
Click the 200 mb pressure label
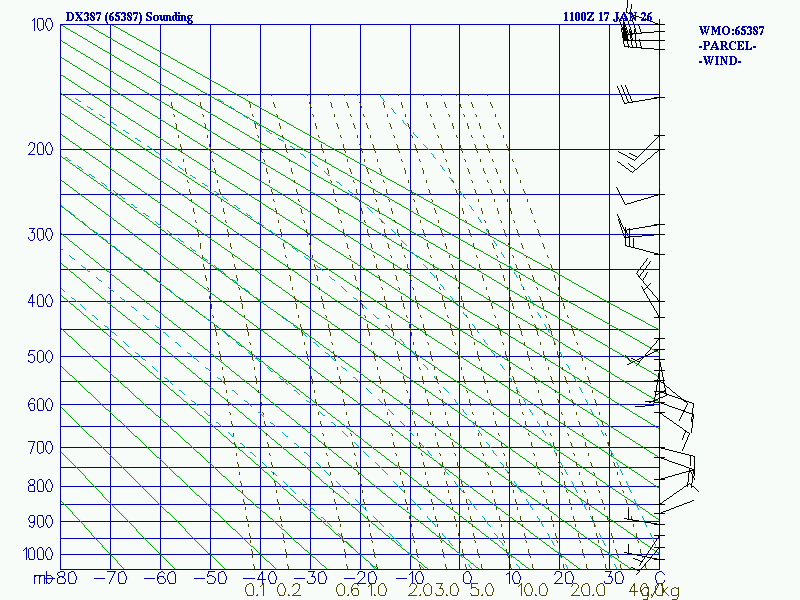tap(40, 149)
